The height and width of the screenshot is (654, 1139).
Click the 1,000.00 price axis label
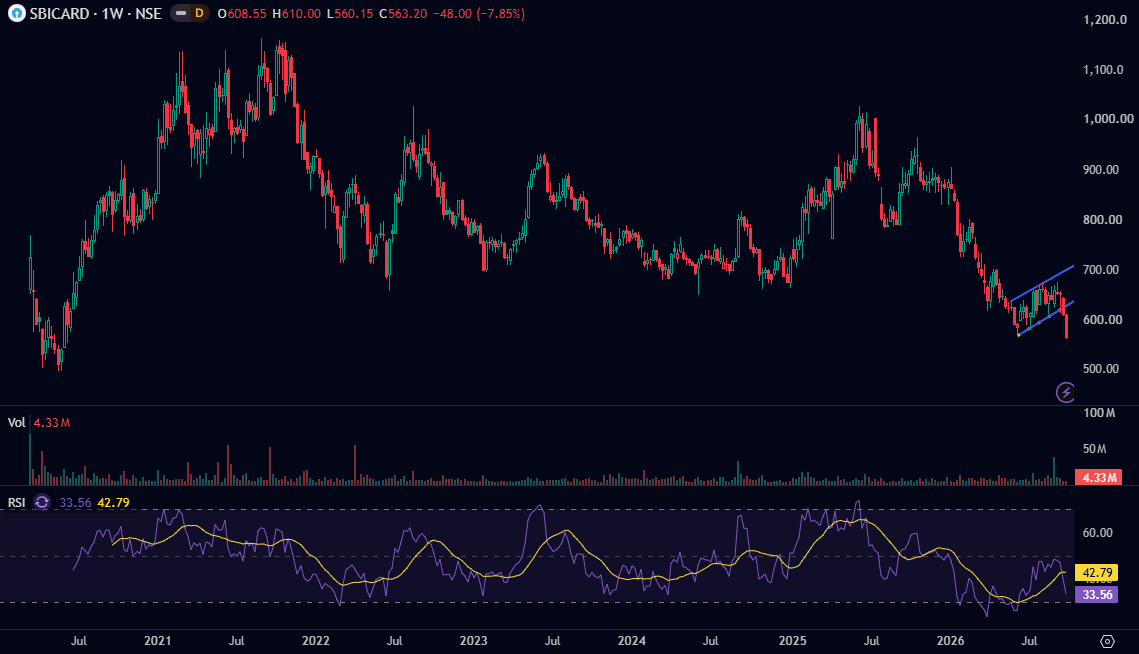[x=1108, y=118]
